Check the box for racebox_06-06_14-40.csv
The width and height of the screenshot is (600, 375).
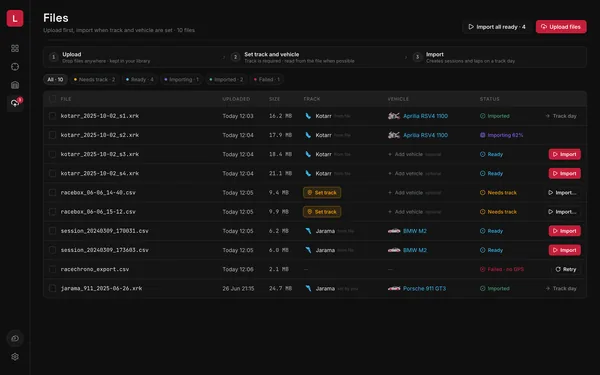point(52,192)
